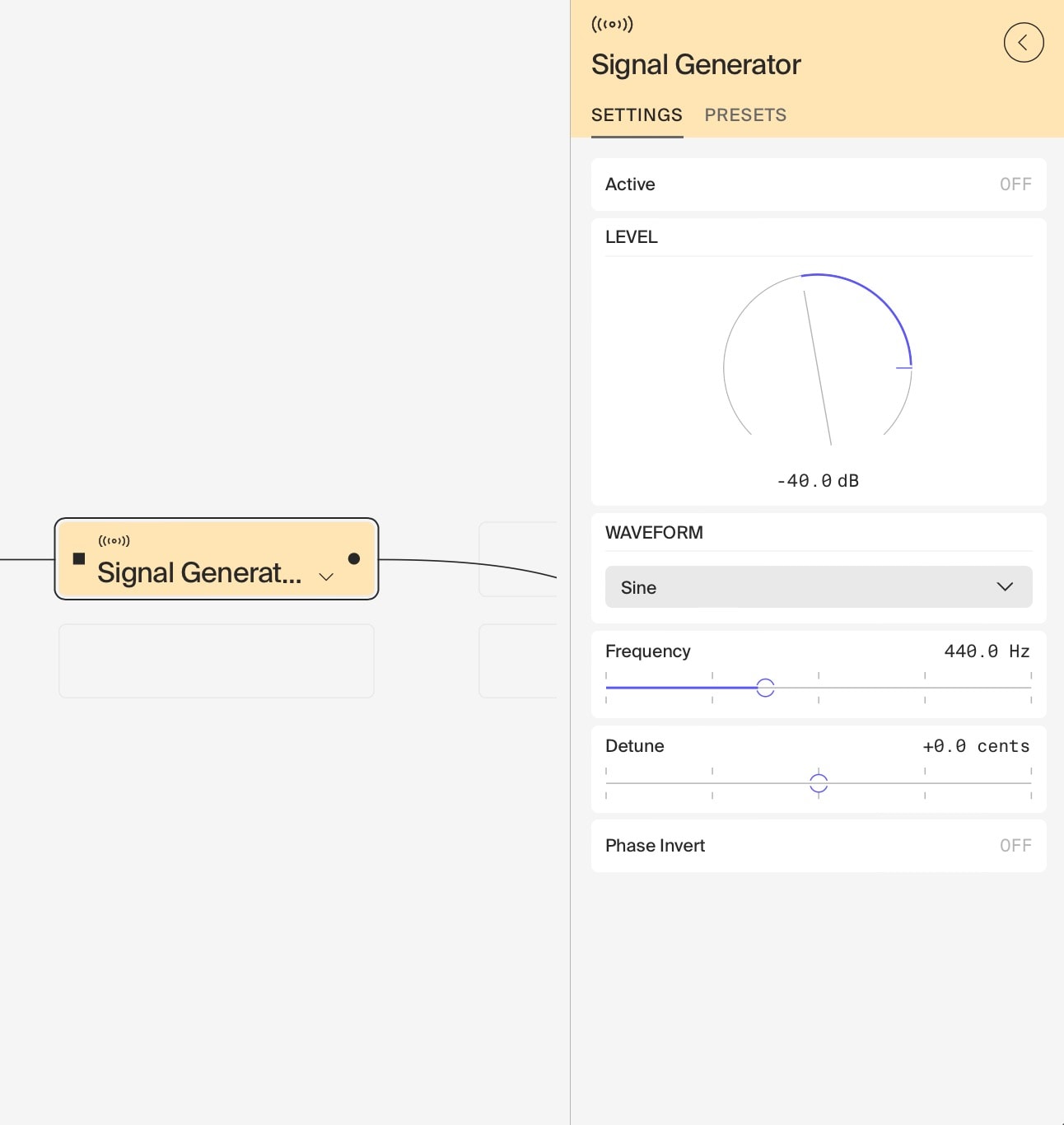The width and height of the screenshot is (1064, 1125).
Task: Turn the Level knob showing -40.0 dB
Action: coord(817,367)
